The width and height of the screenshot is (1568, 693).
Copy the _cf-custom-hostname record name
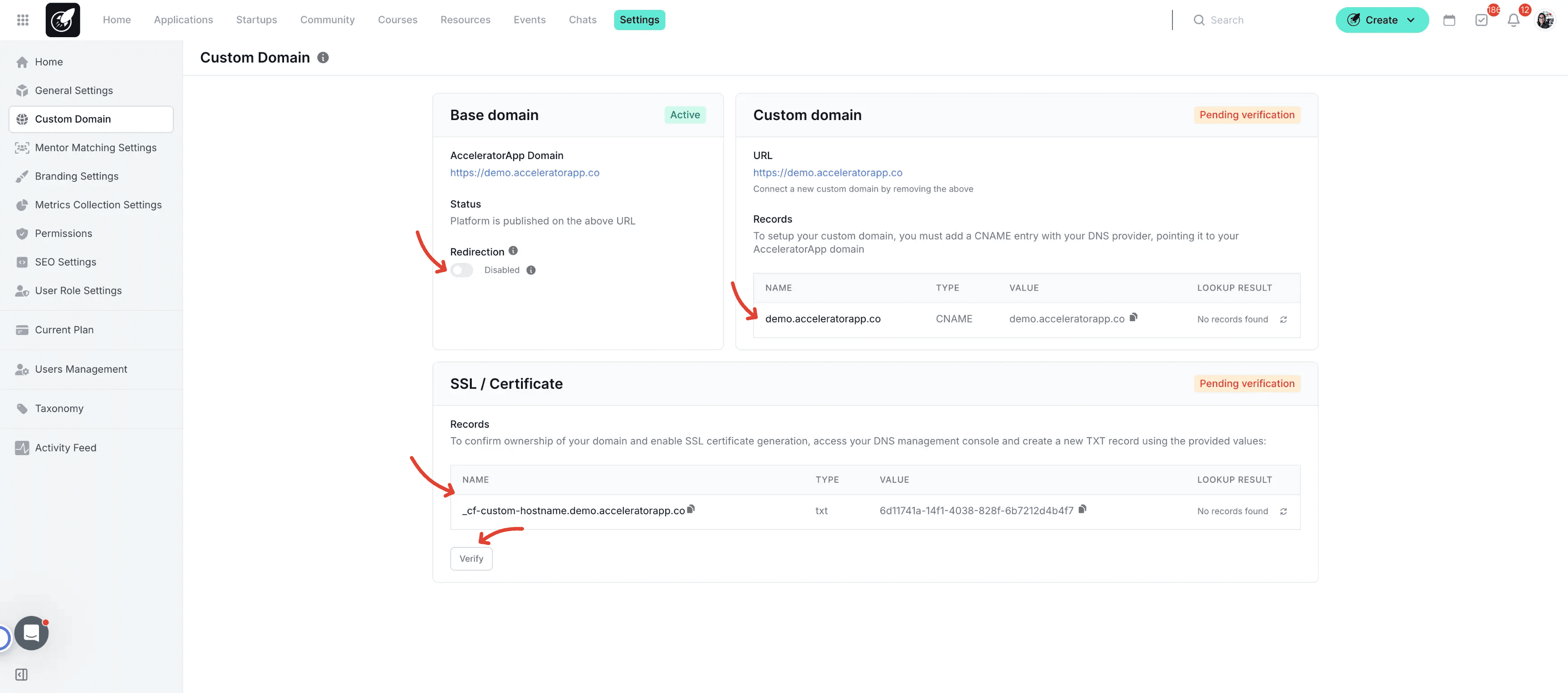pyautogui.click(x=691, y=509)
